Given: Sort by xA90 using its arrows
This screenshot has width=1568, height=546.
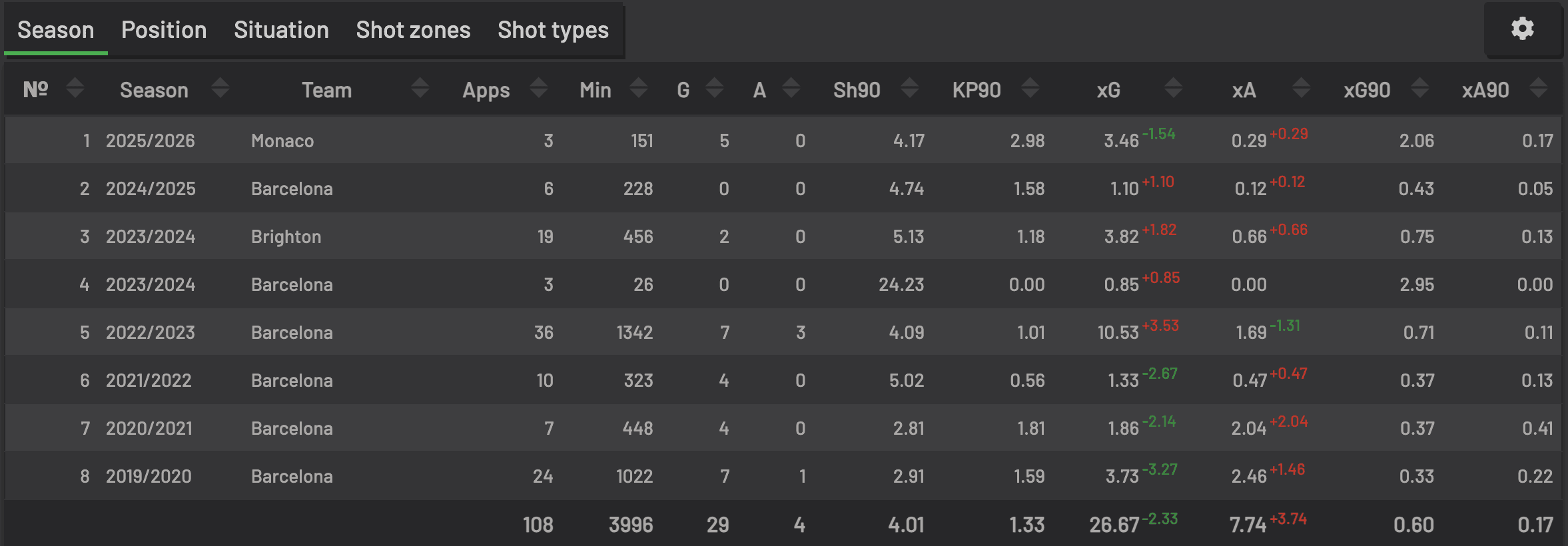Looking at the screenshot, I should pyautogui.click(x=1539, y=88).
